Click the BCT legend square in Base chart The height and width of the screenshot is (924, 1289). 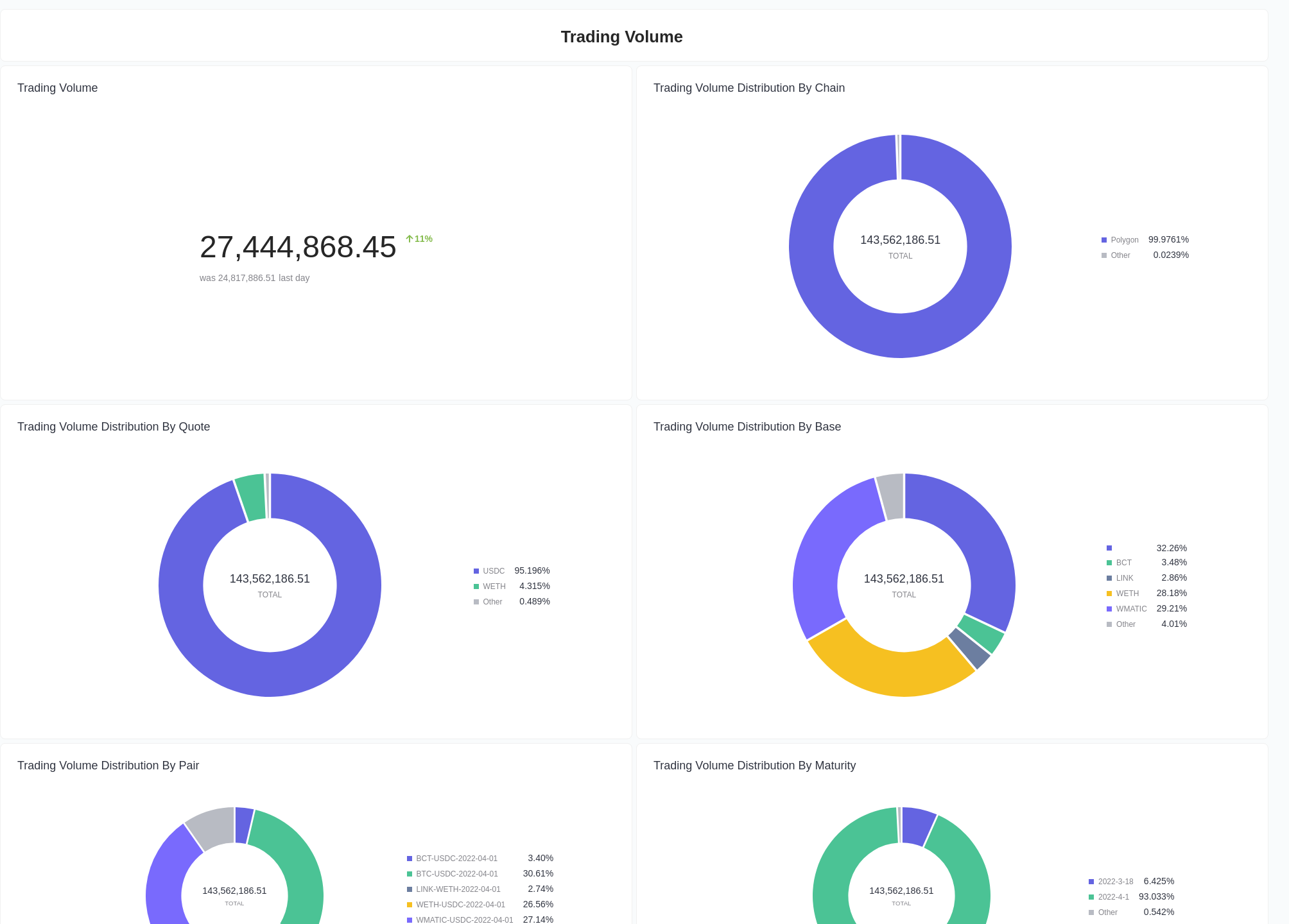pos(1109,562)
